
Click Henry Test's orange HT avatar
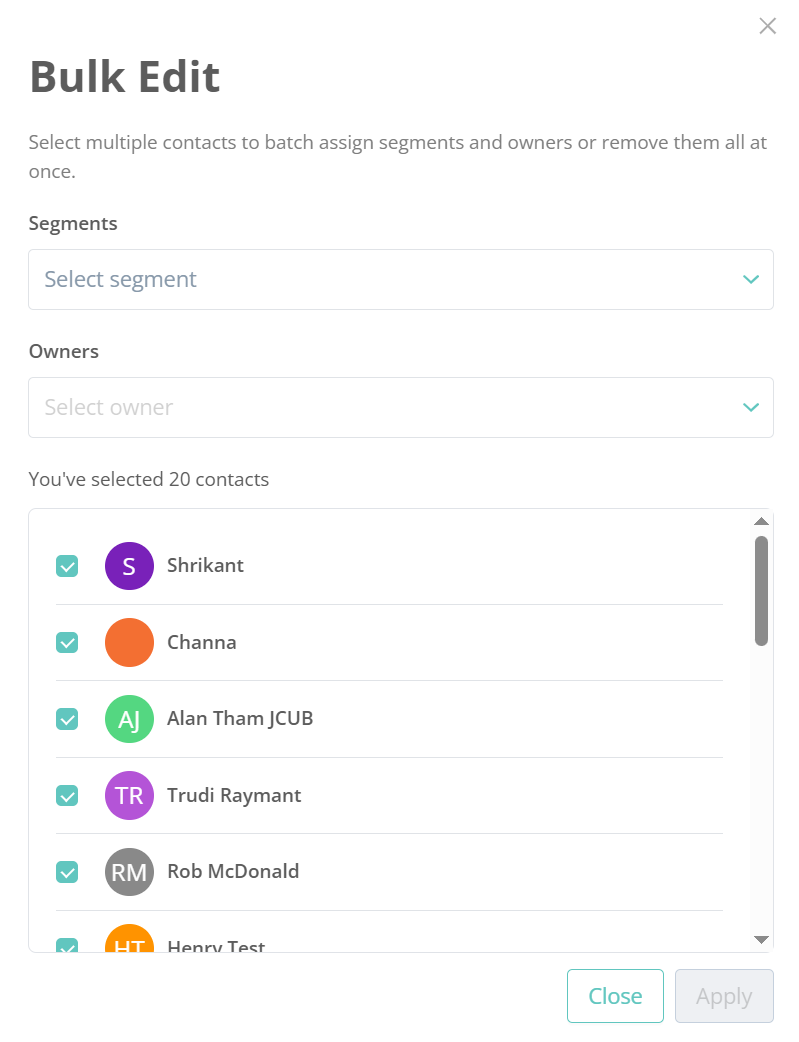[129, 940]
